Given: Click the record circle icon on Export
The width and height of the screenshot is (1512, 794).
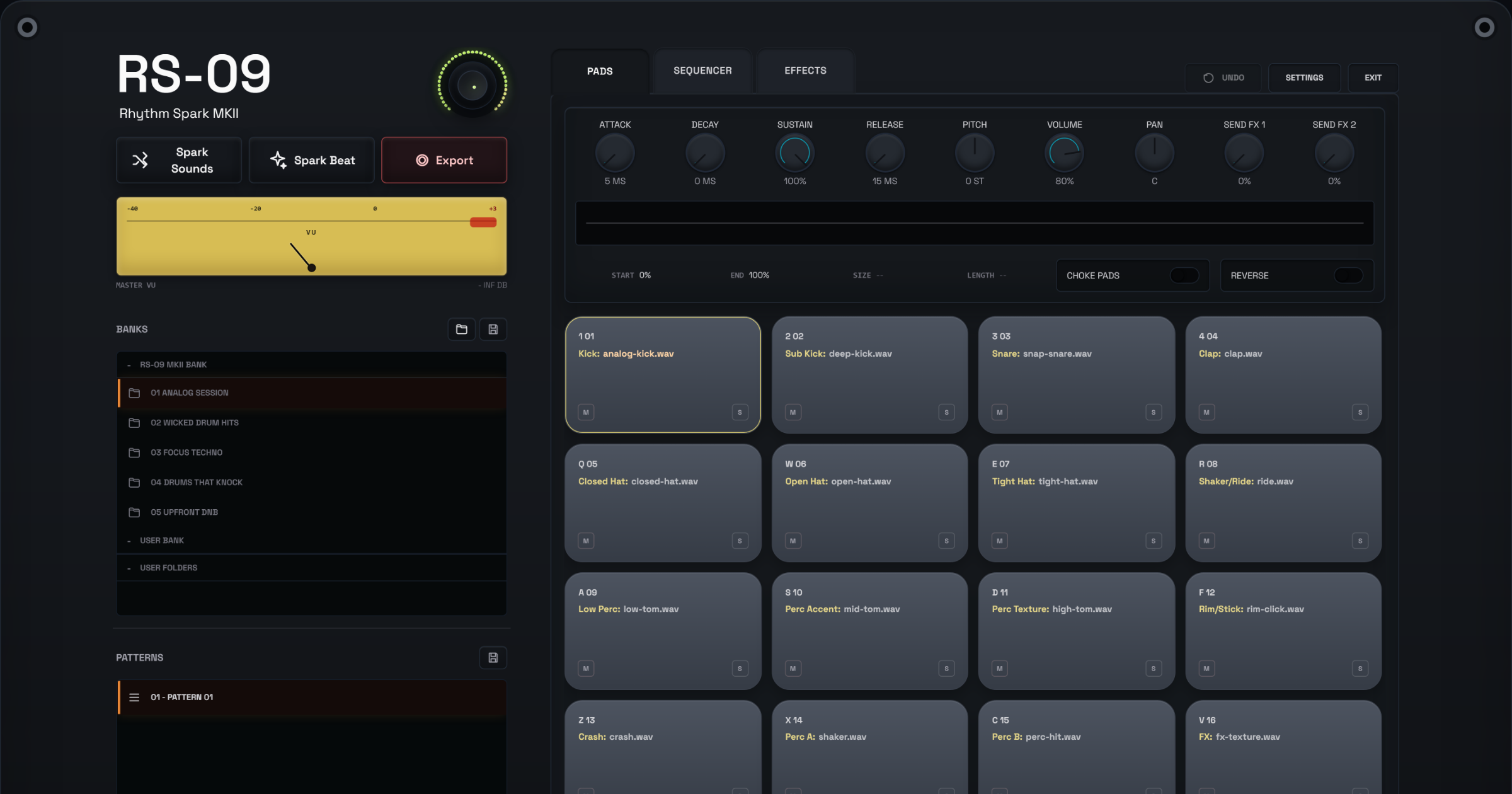Looking at the screenshot, I should pyautogui.click(x=422, y=160).
